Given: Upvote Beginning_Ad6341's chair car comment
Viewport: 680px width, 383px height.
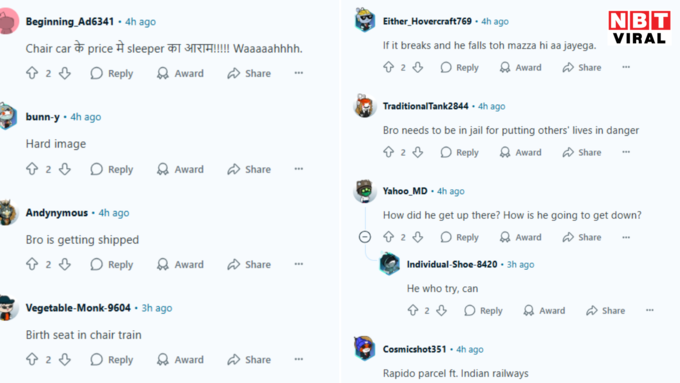Looking at the screenshot, I should click(32, 73).
